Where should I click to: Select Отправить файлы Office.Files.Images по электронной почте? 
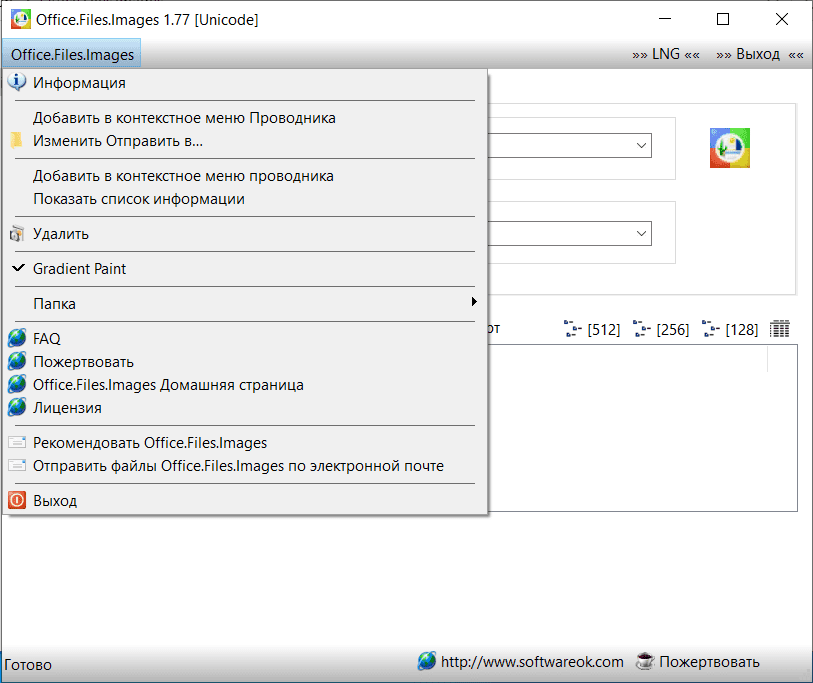245,466
